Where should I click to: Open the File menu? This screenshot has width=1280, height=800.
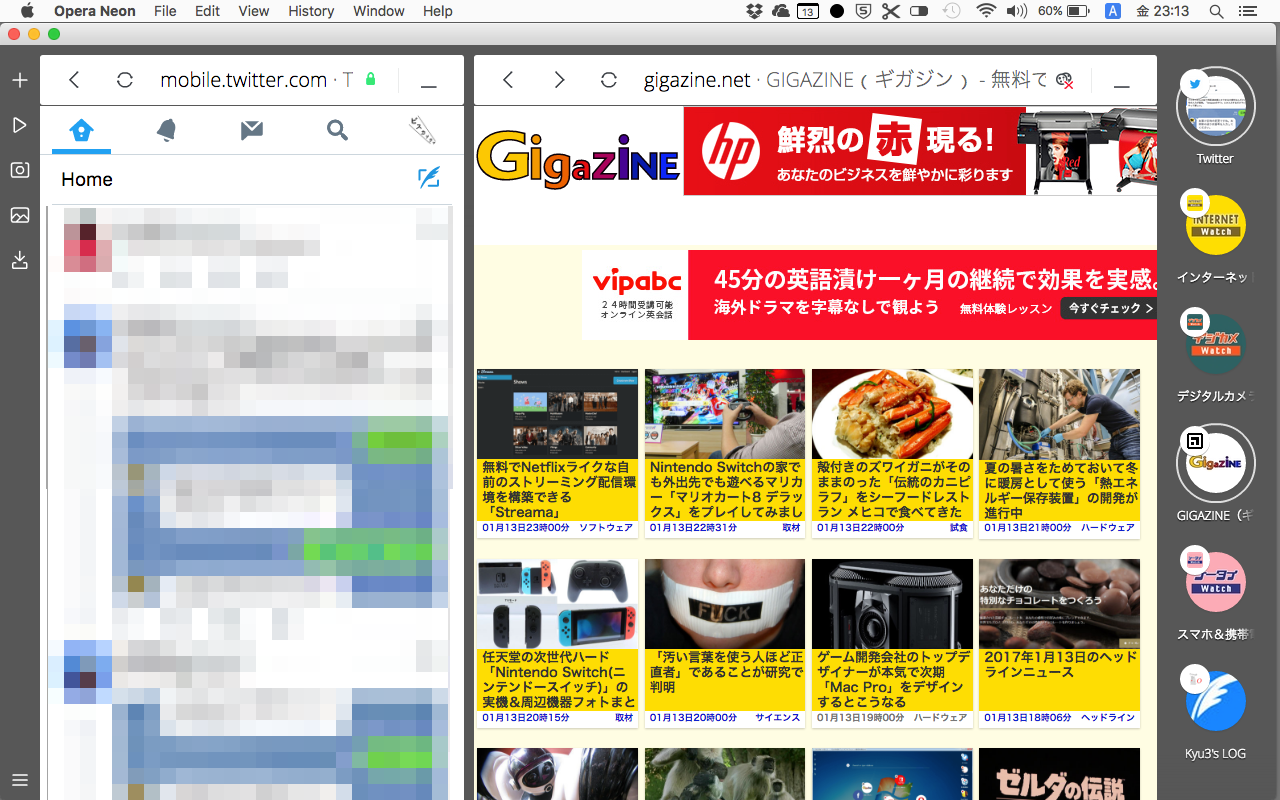tap(165, 11)
